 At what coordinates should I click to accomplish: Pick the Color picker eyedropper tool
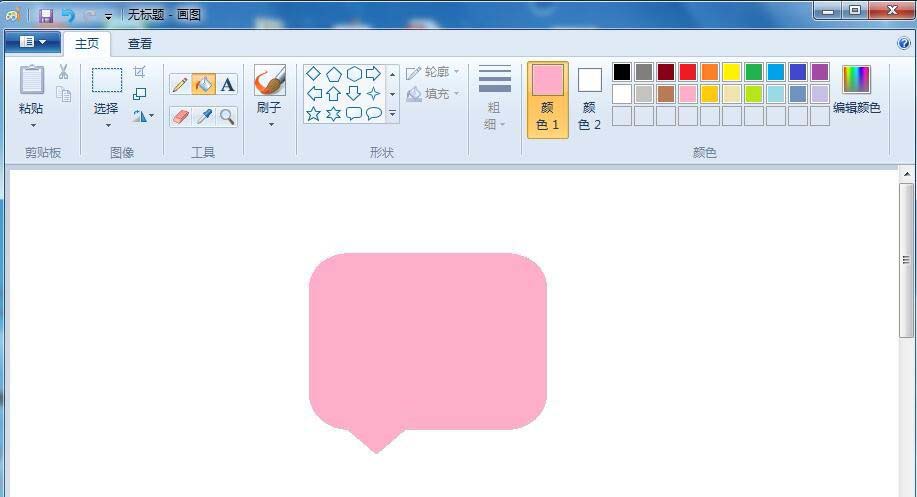point(204,116)
